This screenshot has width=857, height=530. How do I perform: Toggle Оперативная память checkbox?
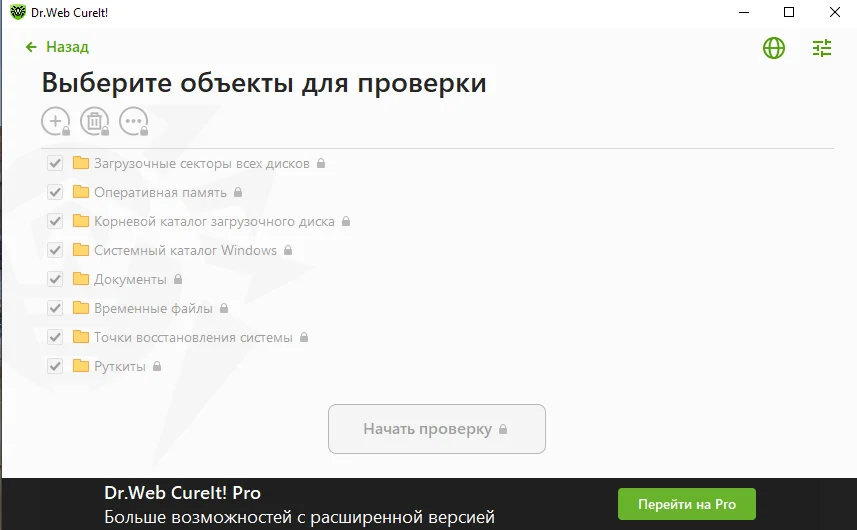55,192
